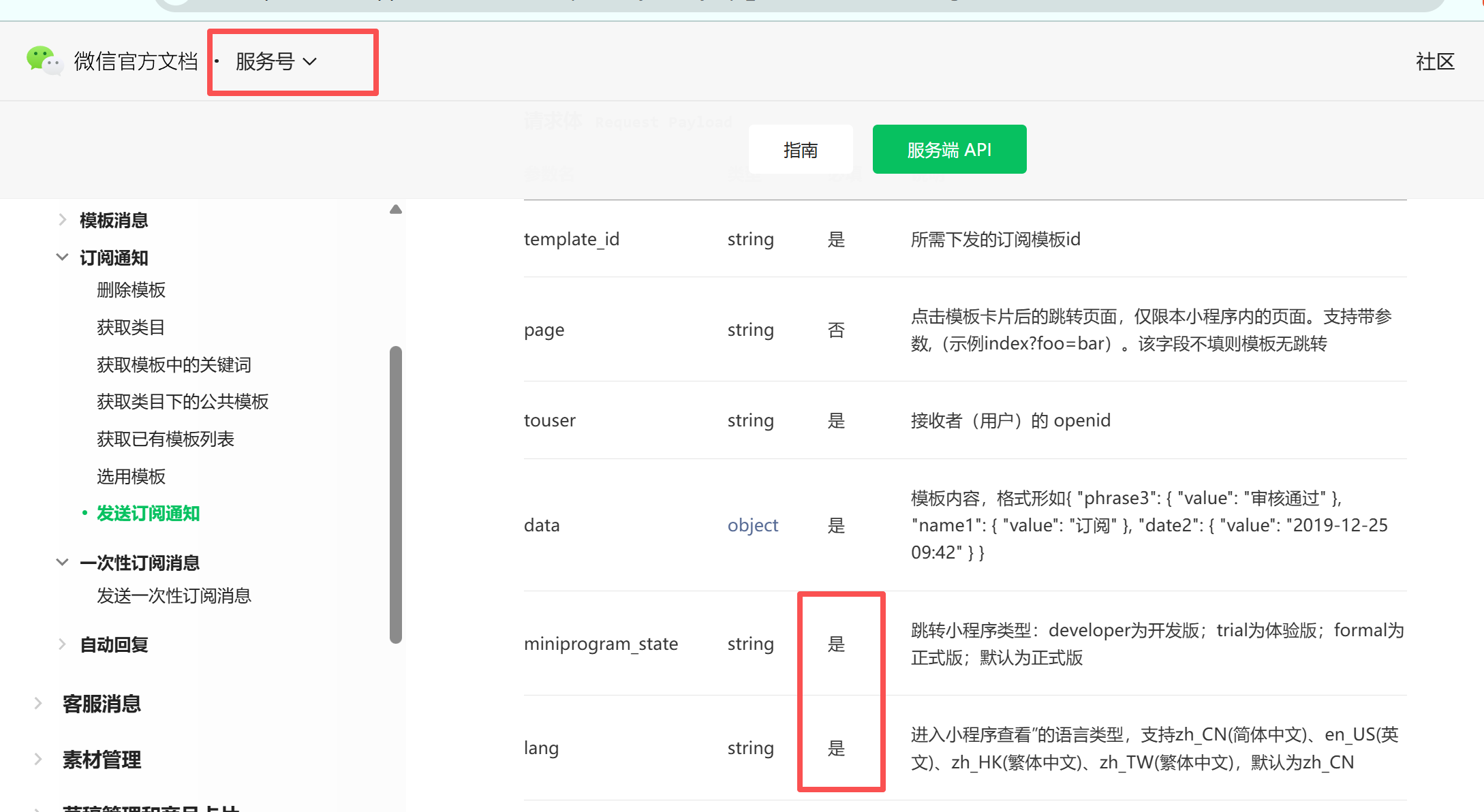Click the 社区 link in header
This screenshot has height=812, width=1484.
pyautogui.click(x=1434, y=62)
